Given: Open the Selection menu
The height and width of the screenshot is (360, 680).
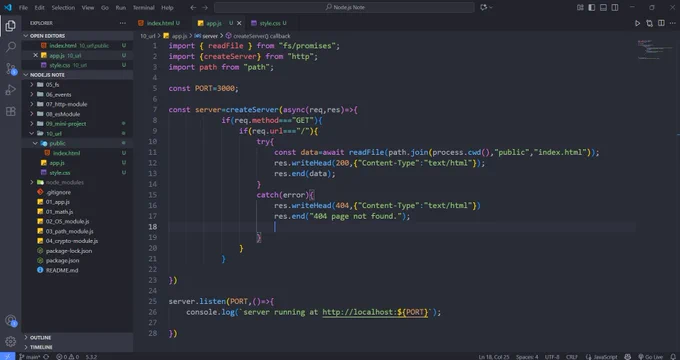Looking at the screenshot, I should [63, 7].
